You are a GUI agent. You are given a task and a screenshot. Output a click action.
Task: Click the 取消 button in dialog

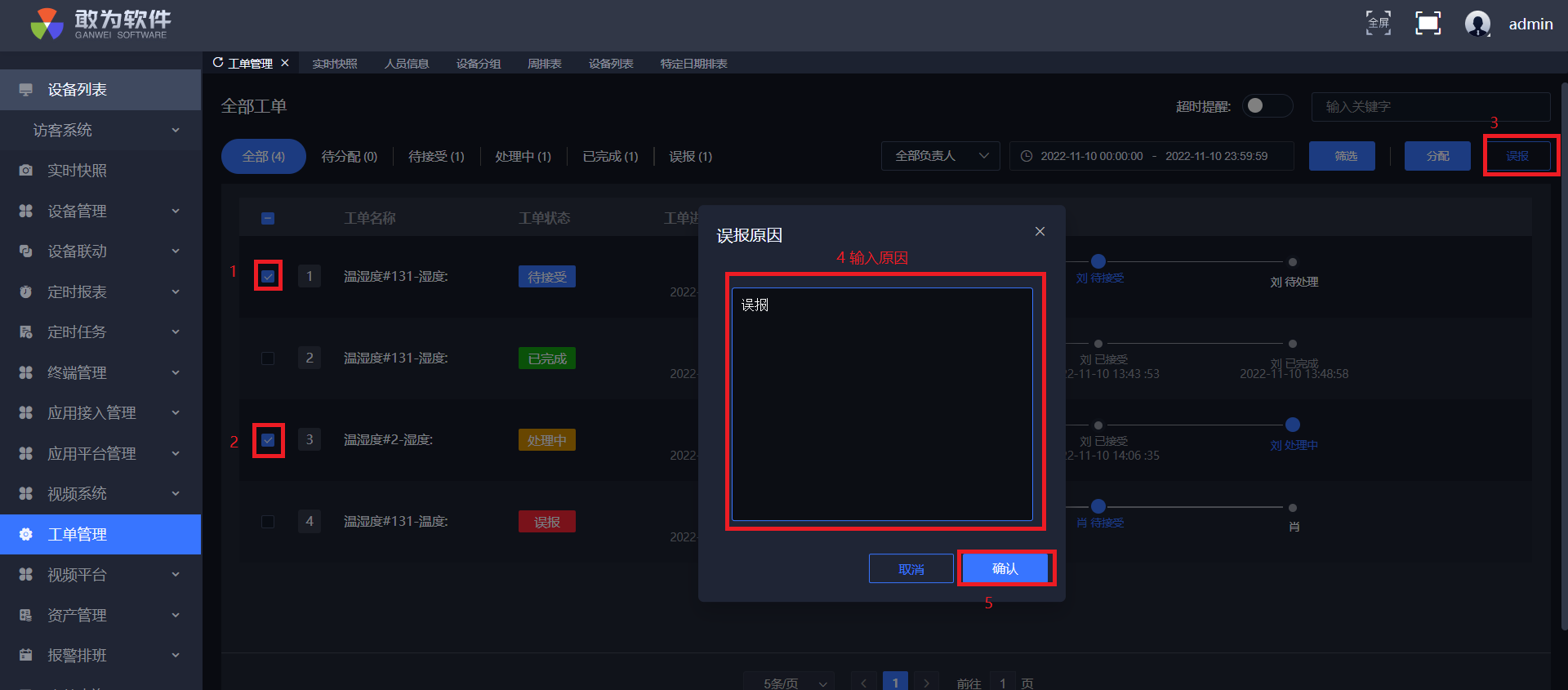click(911, 568)
